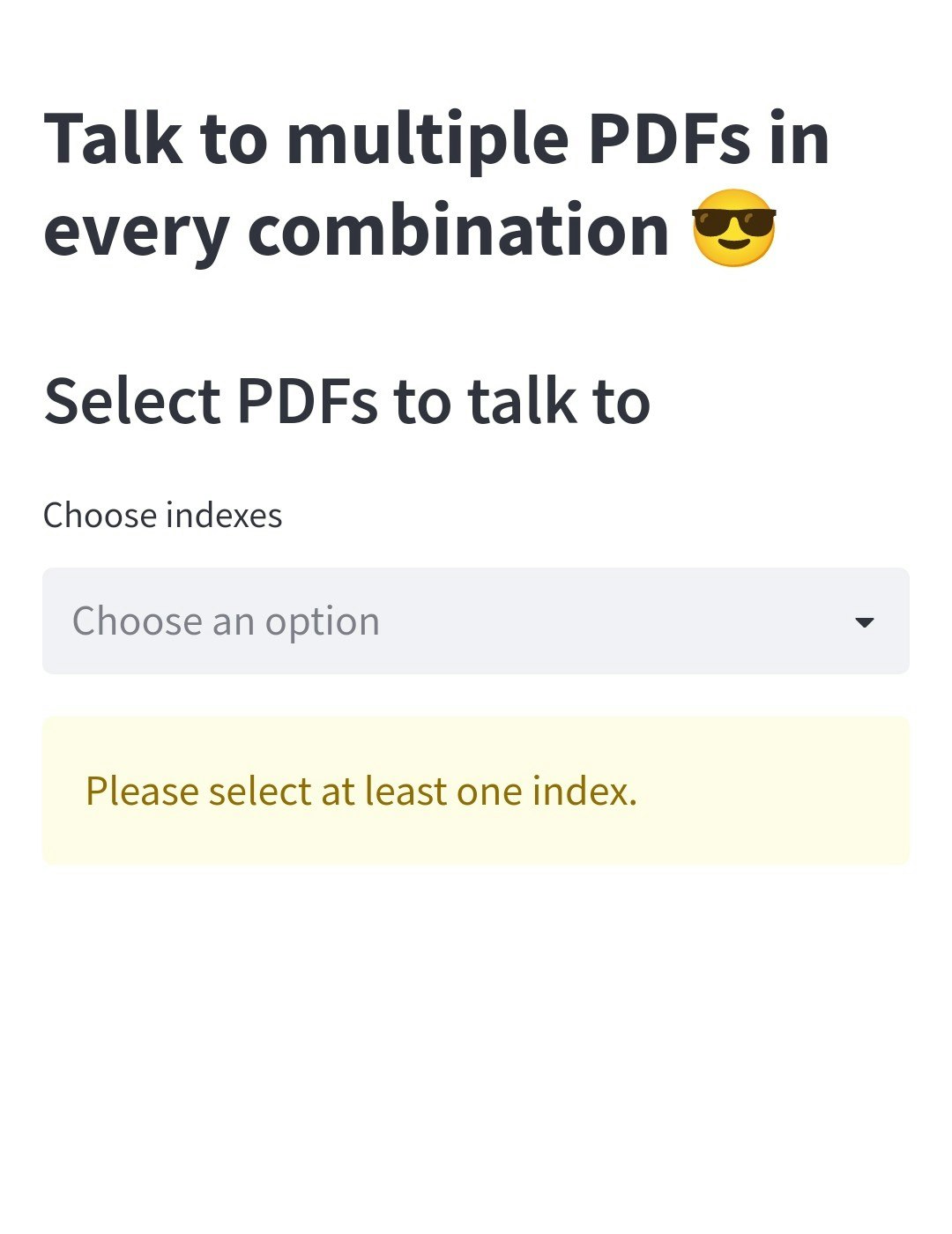Select the 'Please select at least one index.' text
Screen dimensions: 952x1234
(361, 792)
